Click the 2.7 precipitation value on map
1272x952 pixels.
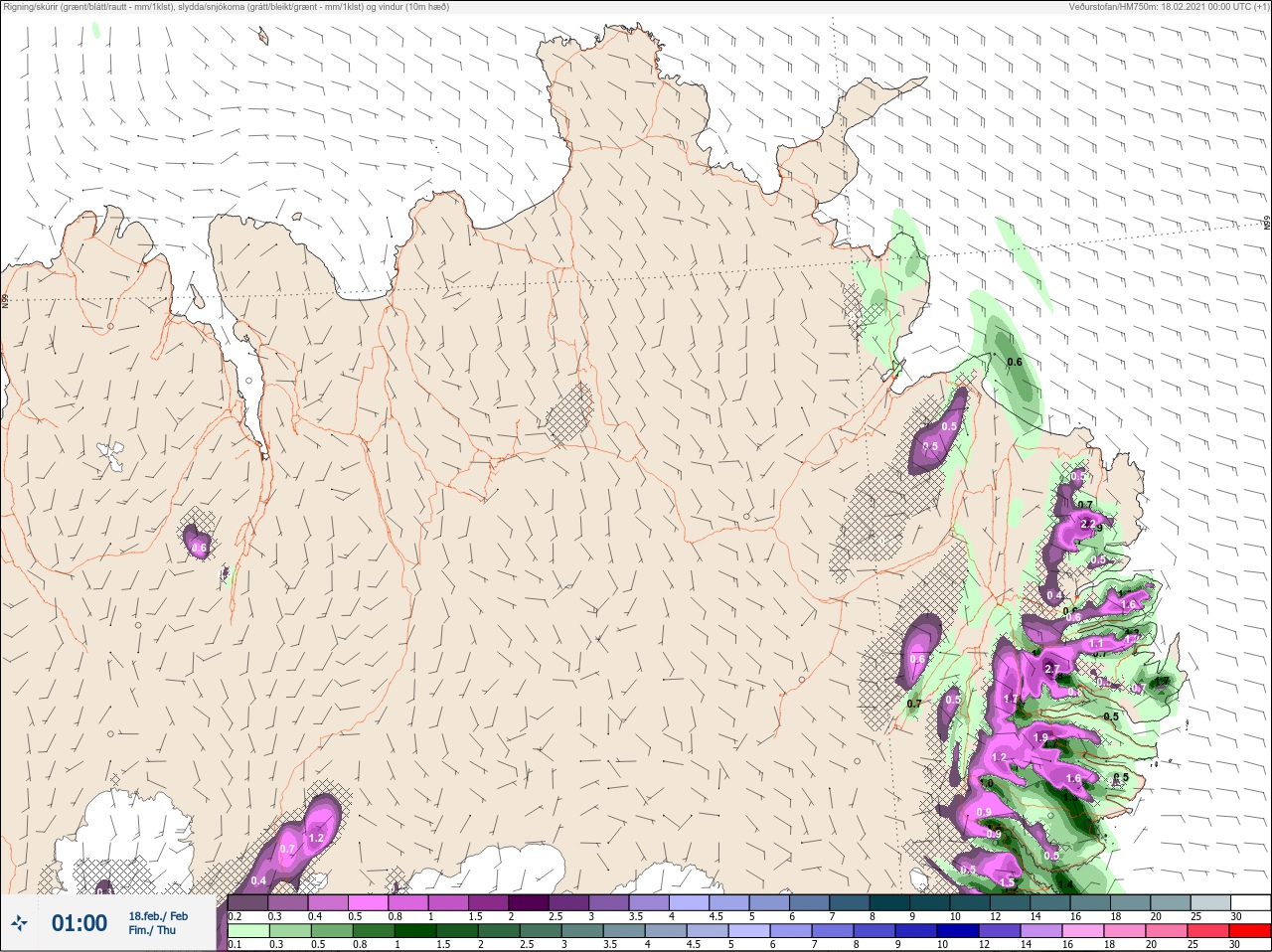tap(1052, 669)
